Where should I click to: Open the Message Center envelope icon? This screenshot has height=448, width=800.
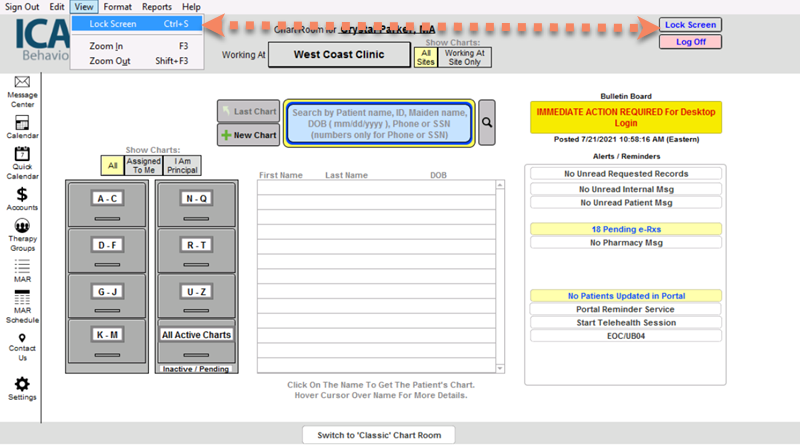(x=22, y=82)
